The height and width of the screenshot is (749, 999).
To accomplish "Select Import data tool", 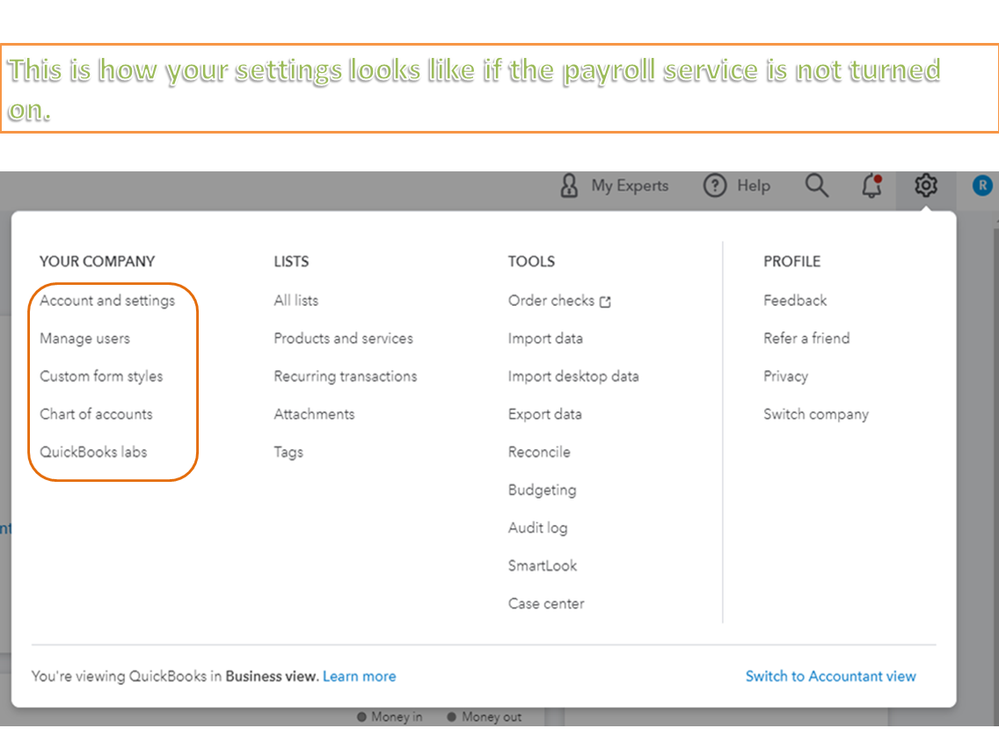I will 545,338.
